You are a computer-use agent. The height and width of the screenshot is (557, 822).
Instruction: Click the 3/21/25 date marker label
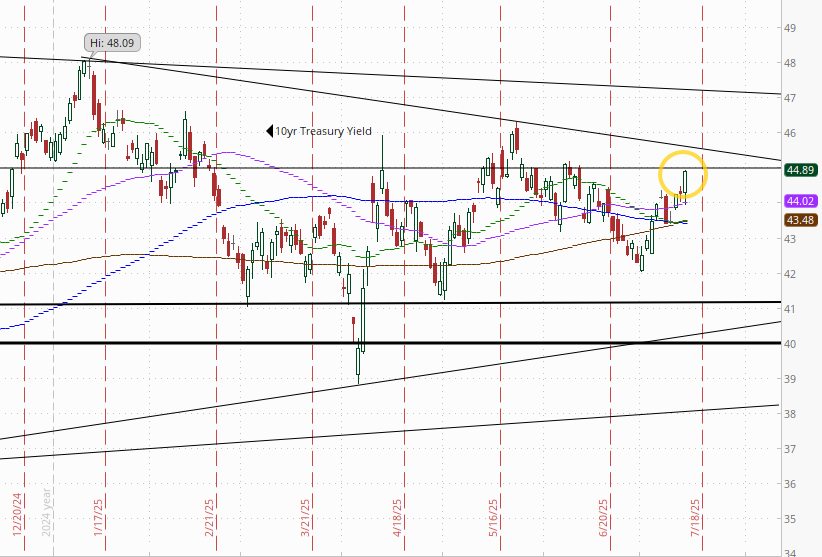(x=305, y=518)
